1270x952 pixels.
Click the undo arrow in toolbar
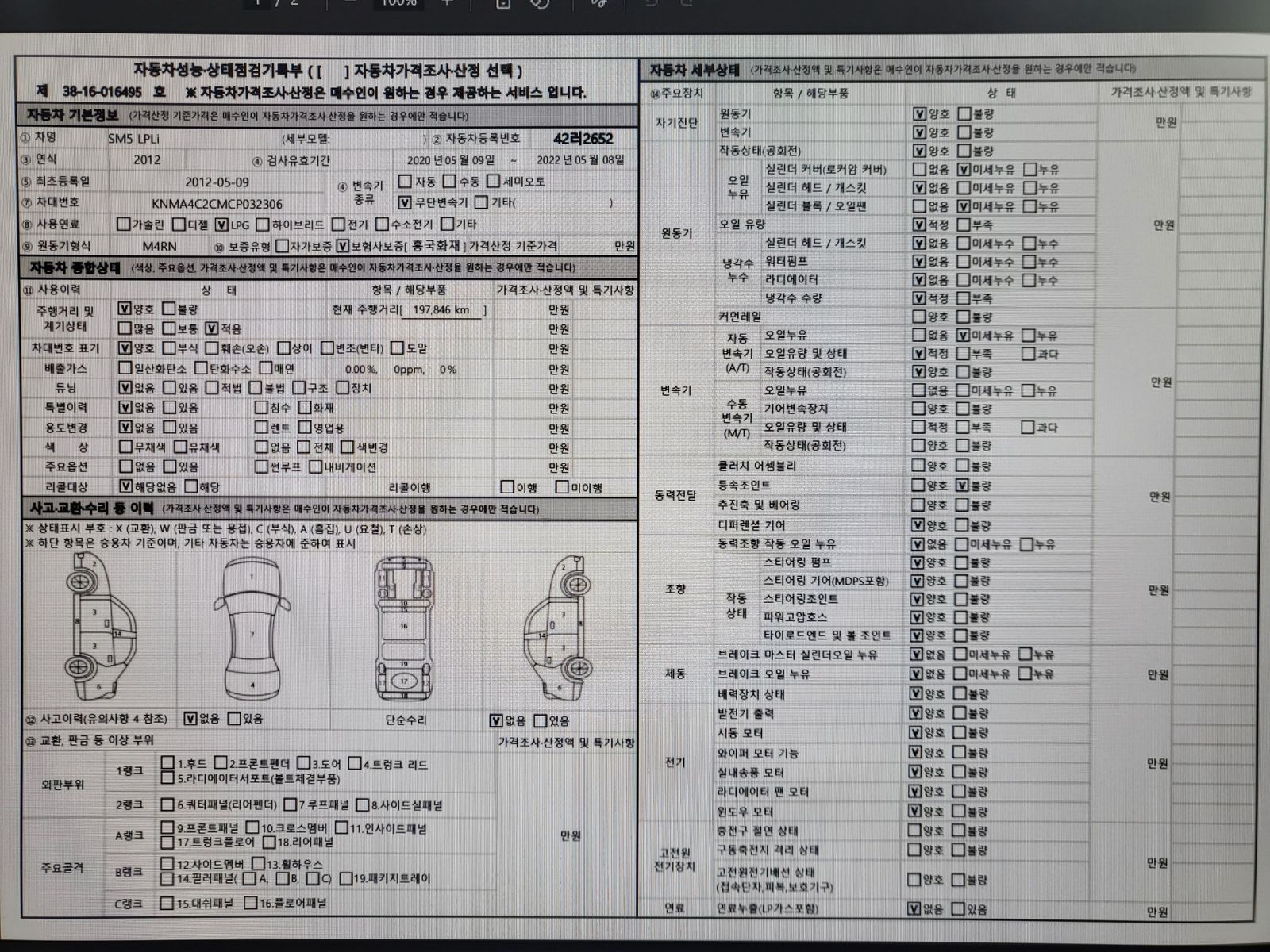(x=651, y=3)
